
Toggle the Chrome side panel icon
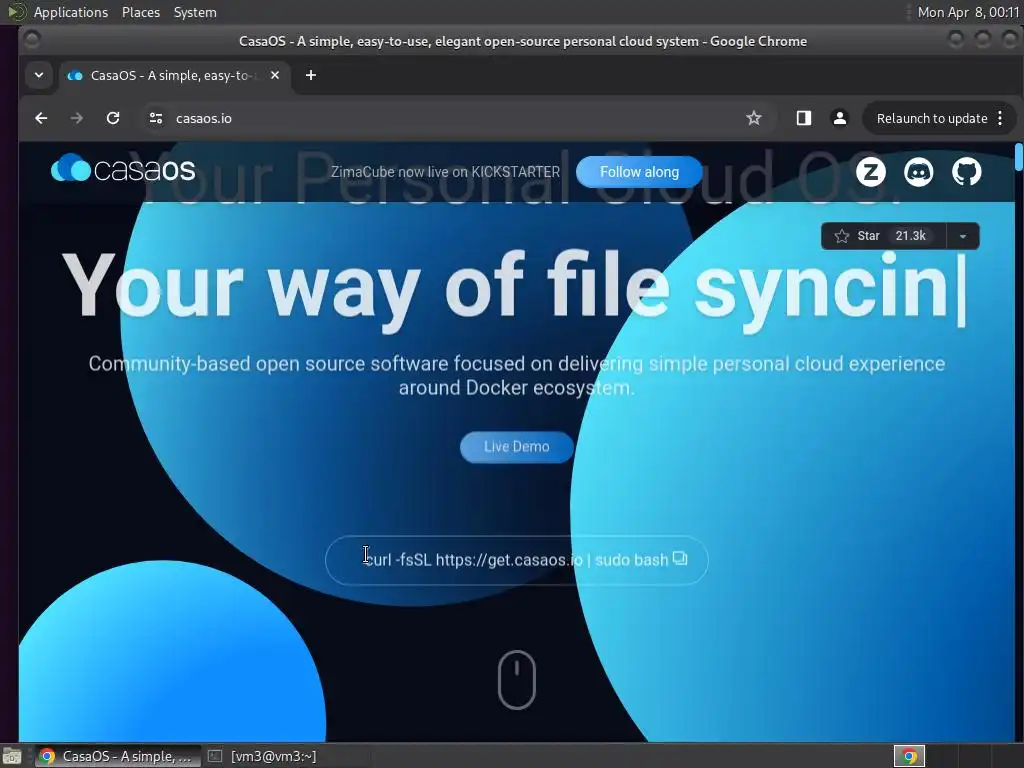tap(804, 118)
